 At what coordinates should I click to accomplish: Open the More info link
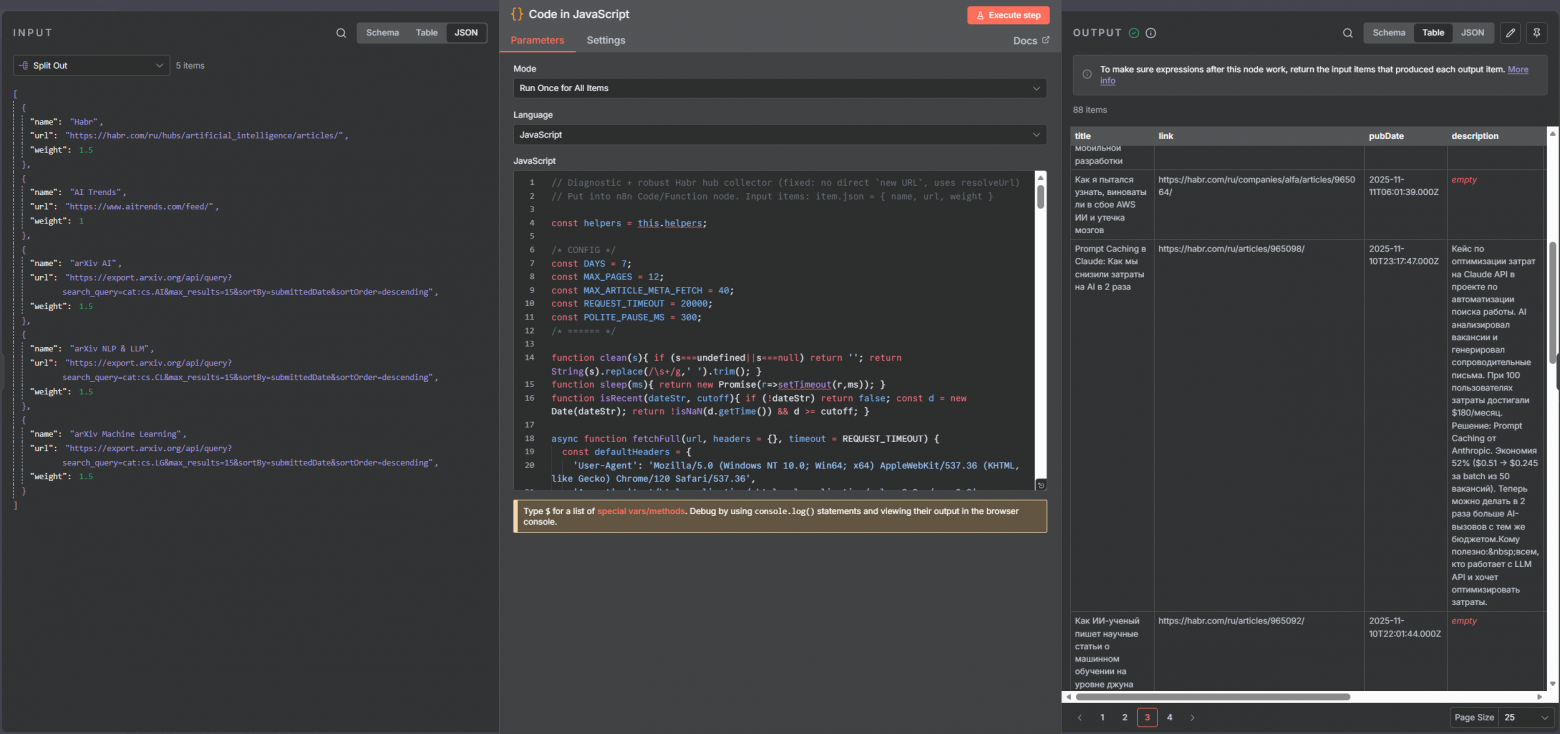(x=1517, y=70)
